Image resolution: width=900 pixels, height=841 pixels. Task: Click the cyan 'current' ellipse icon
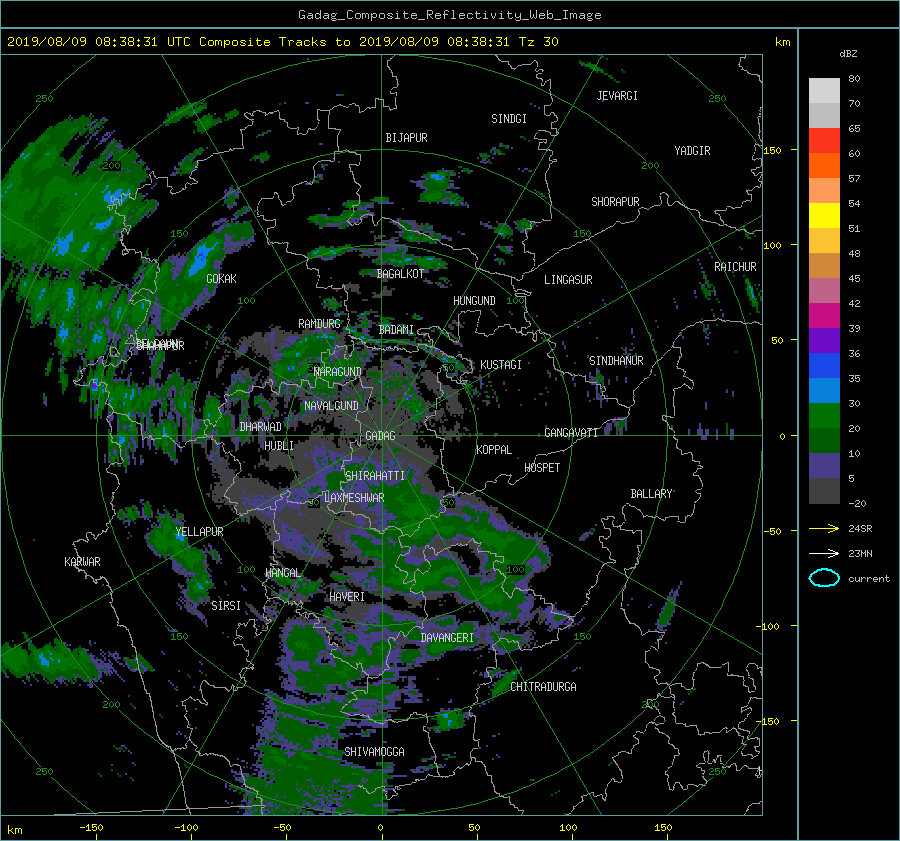(824, 578)
